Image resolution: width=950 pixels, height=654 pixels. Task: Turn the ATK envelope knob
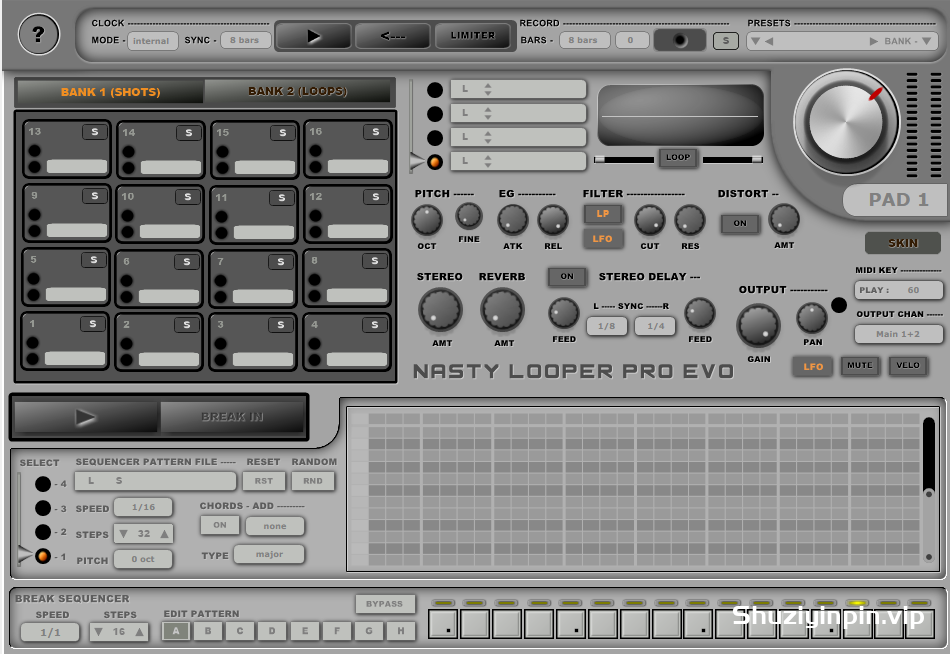click(513, 219)
